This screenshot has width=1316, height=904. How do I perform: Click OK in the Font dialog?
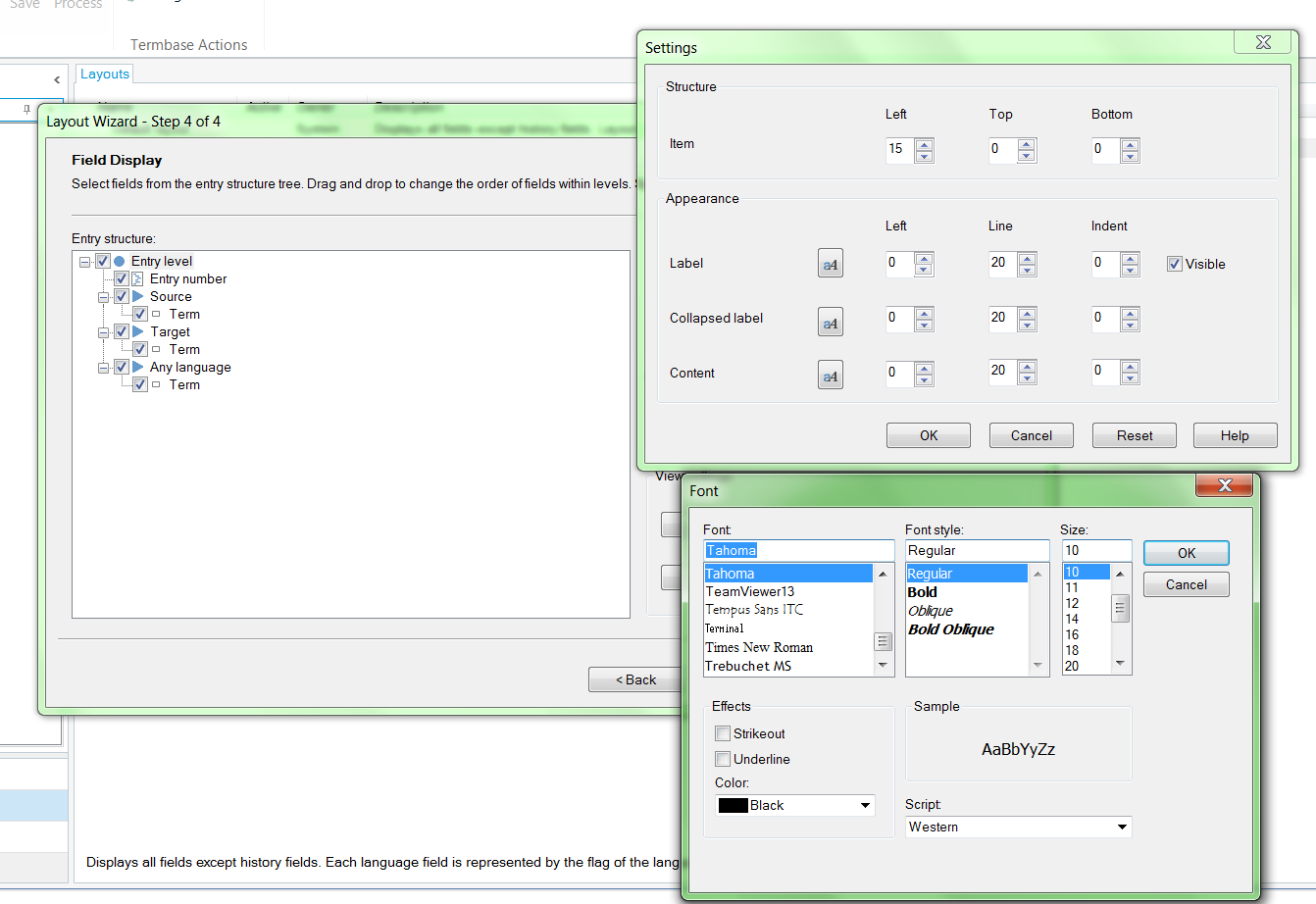(1186, 553)
